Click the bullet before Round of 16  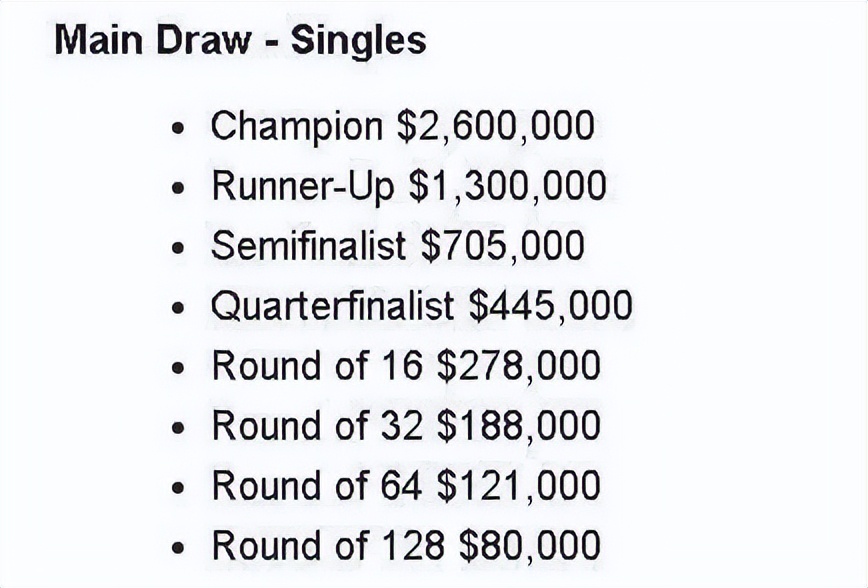178,368
